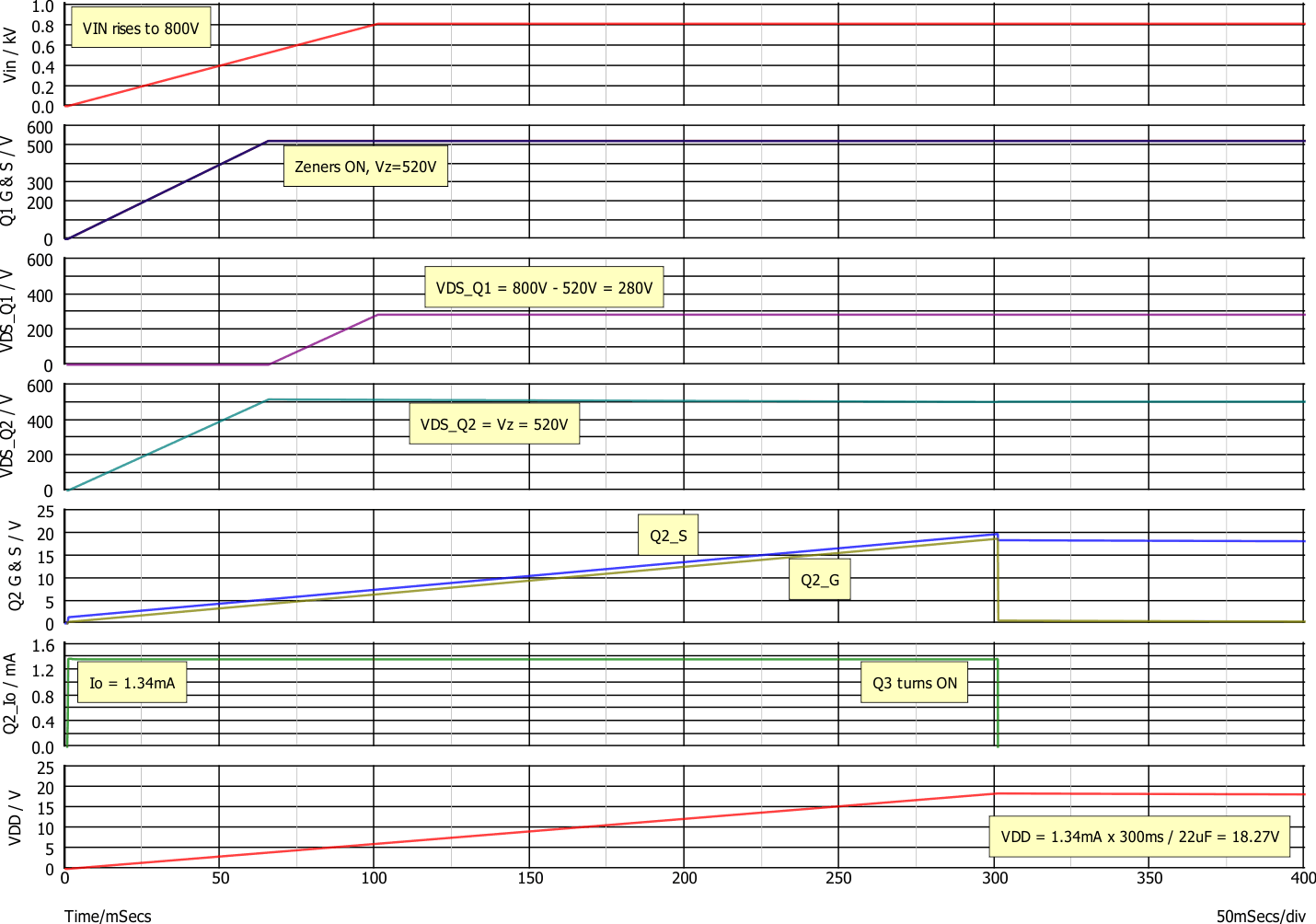The height and width of the screenshot is (924, 1316).
Task: Click the 'VDS_Q1 = 800V - 520V = 280V' note
Action: click(x=544, y=288)
